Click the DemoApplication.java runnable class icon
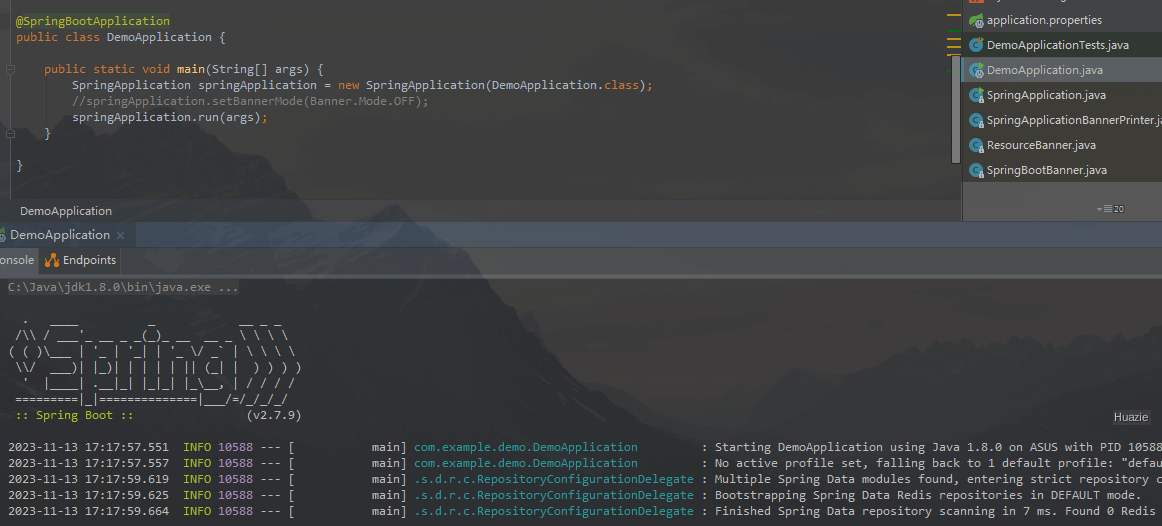 [976, 70]
